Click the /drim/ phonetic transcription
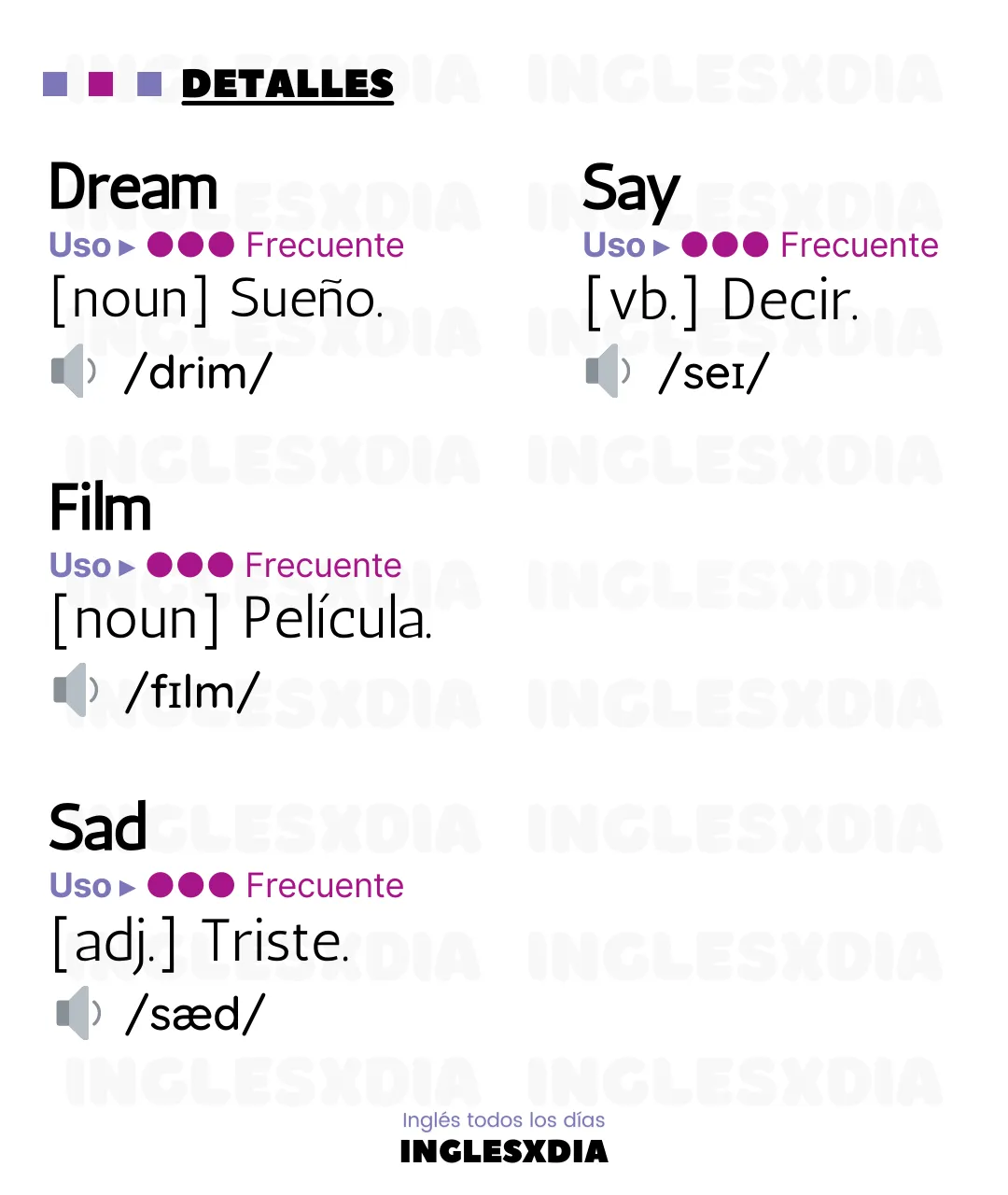Screen dimensions: 1008x1195 pos(198,373)
